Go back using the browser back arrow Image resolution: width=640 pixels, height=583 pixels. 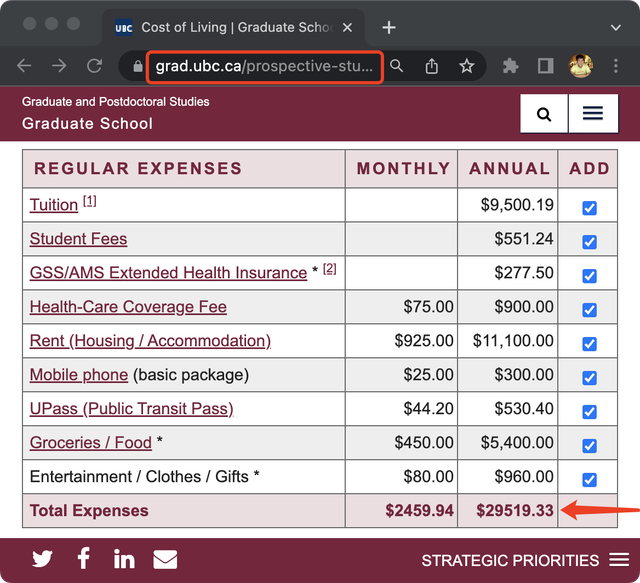tap(24, 66)
